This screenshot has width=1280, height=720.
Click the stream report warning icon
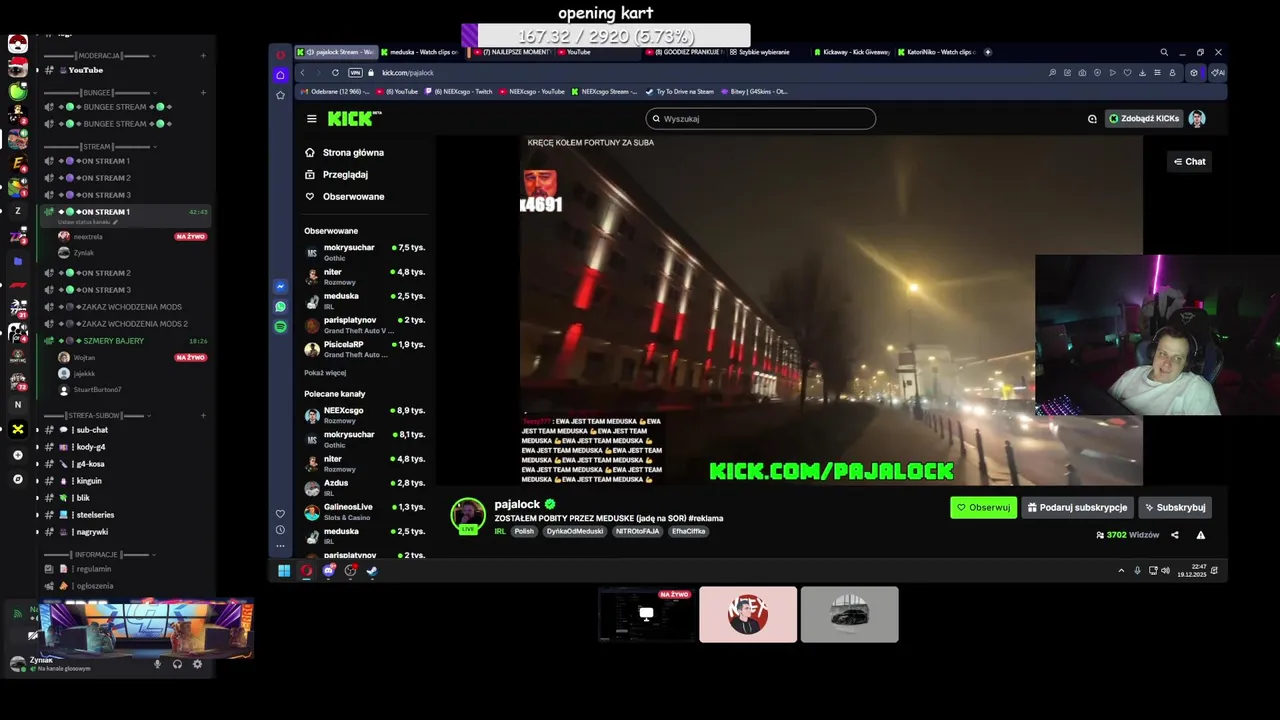tap(1201, 535)
